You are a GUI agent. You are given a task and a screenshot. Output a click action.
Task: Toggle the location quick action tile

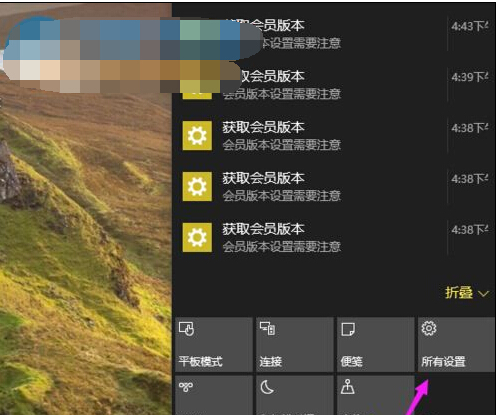[376, 395]
